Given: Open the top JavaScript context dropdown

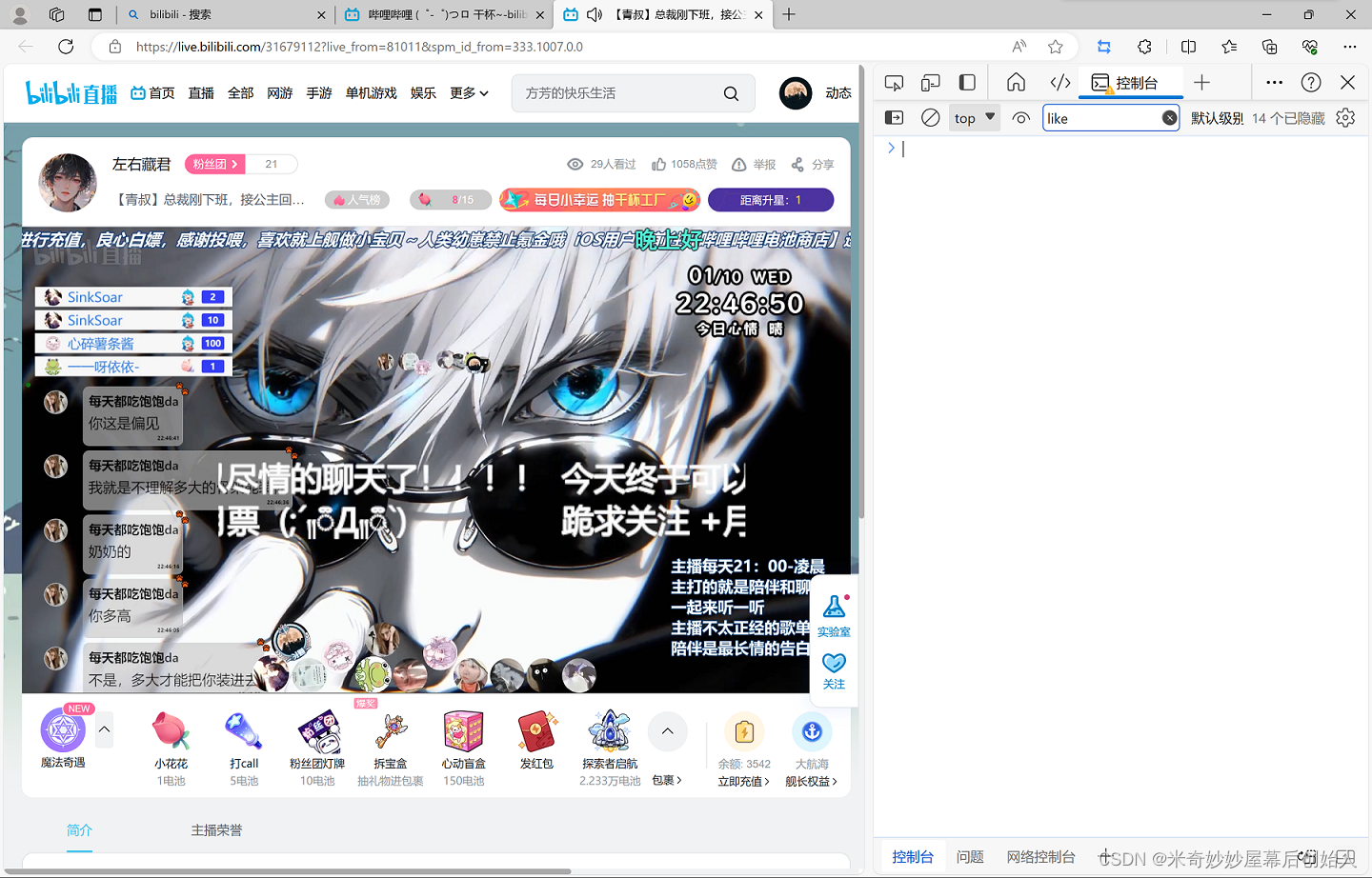Looking at the screenshot, I should click(x=975, y=118).
